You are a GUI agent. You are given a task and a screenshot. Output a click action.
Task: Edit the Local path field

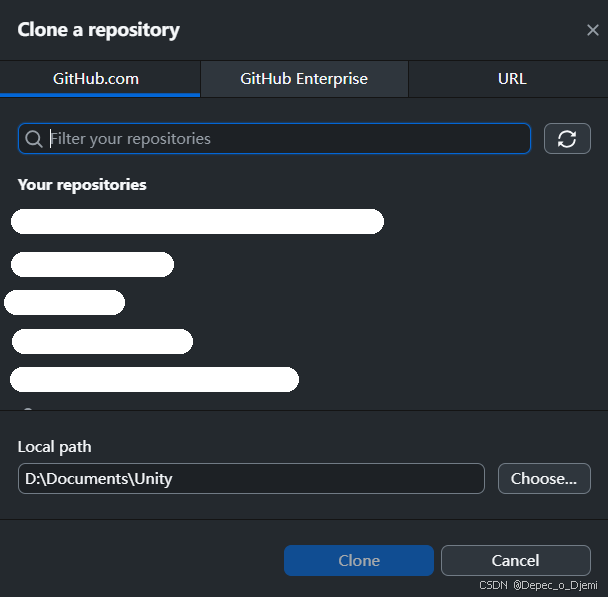pyautogui.click(x=251, y=478)
